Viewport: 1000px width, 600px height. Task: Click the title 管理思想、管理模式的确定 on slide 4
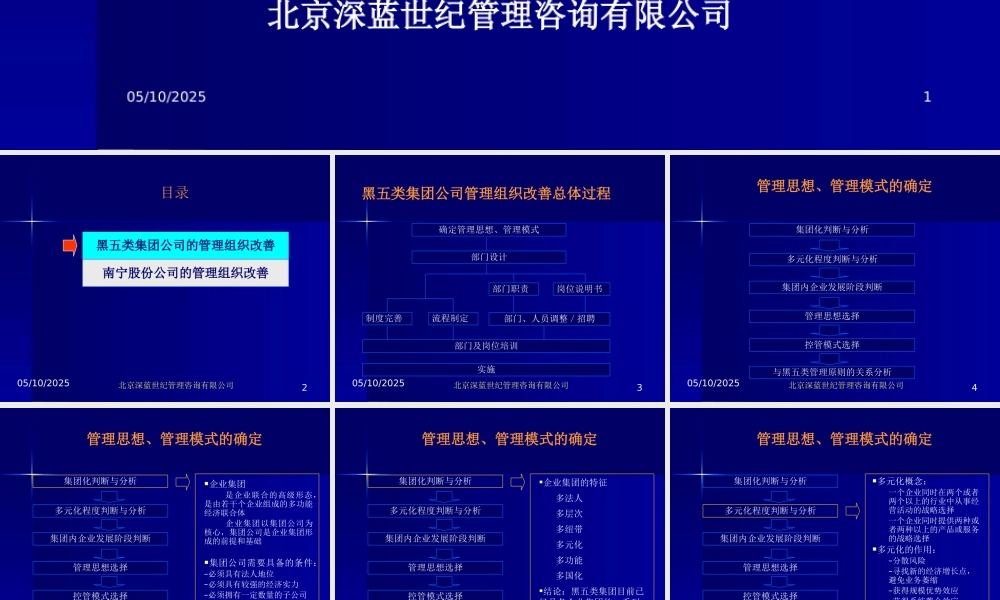point(844,186)
